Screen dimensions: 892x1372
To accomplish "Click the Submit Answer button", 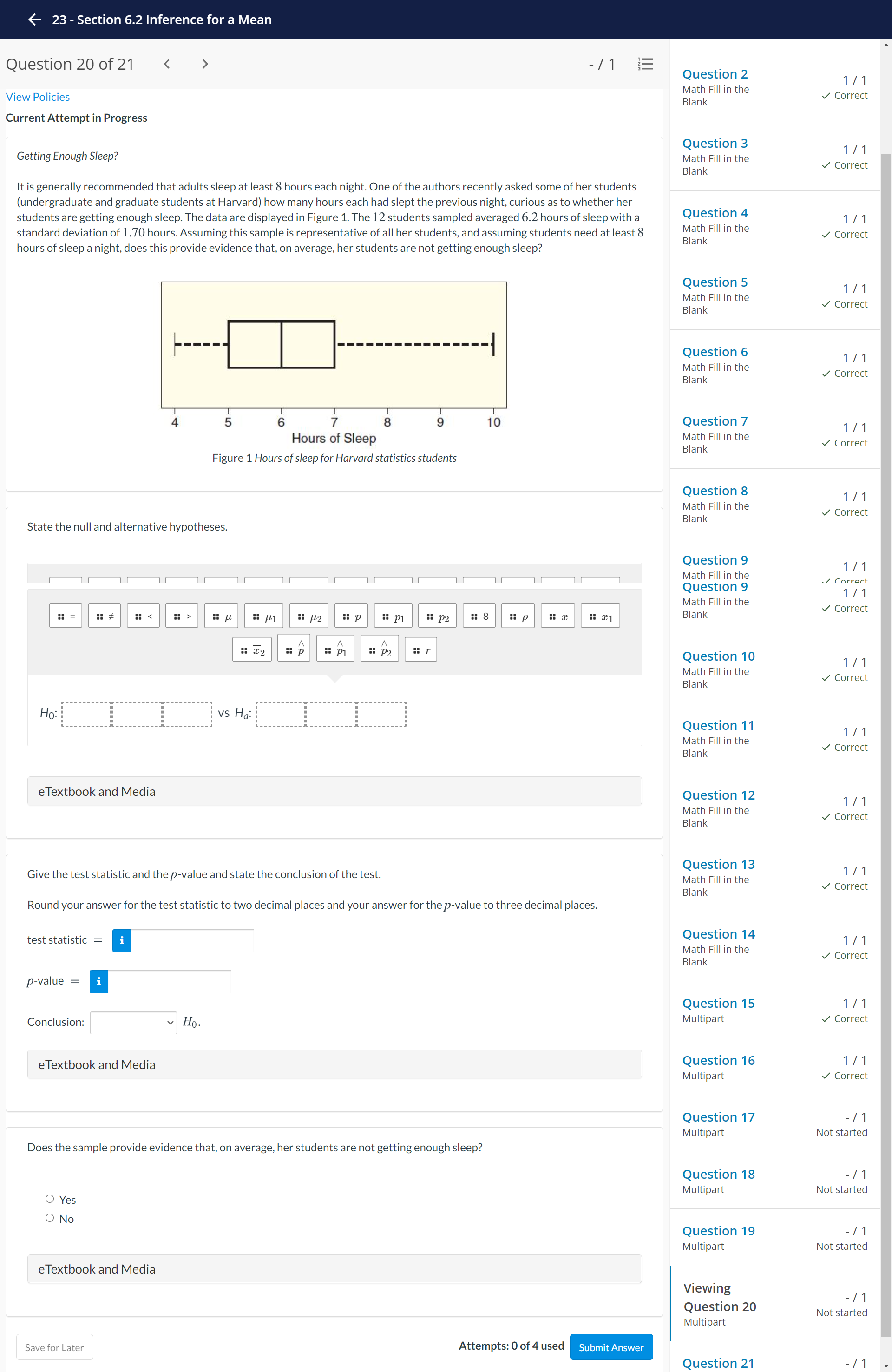I will [x=610, y=1347].
